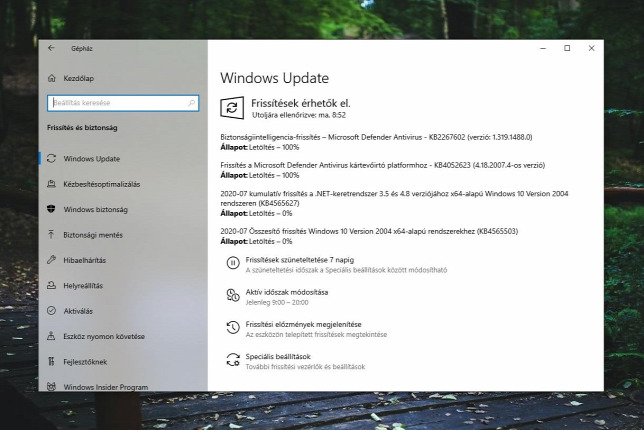Maximize the Gépház window
Screen dimensions: 644x430
567,48
